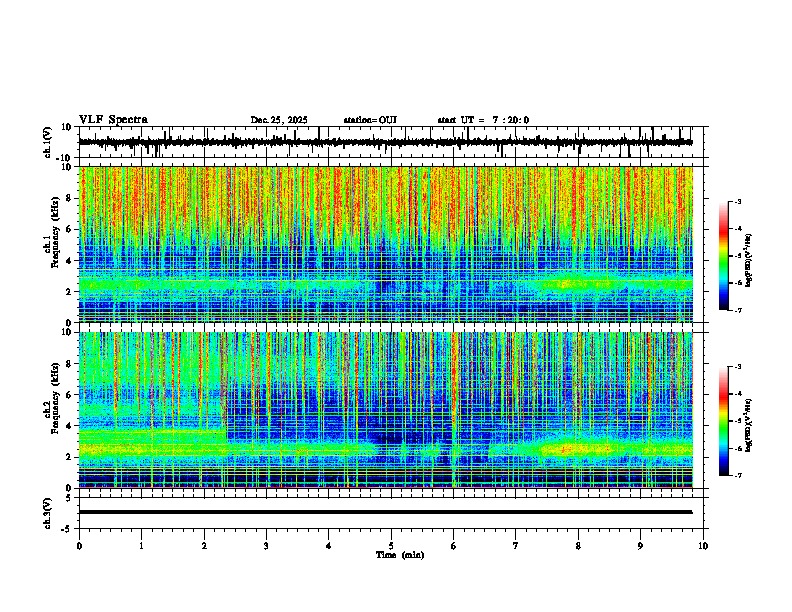This screenshot has width=792, height=612.
Task: Click the -3 label on ch.2 color bar
Action: 737,367
